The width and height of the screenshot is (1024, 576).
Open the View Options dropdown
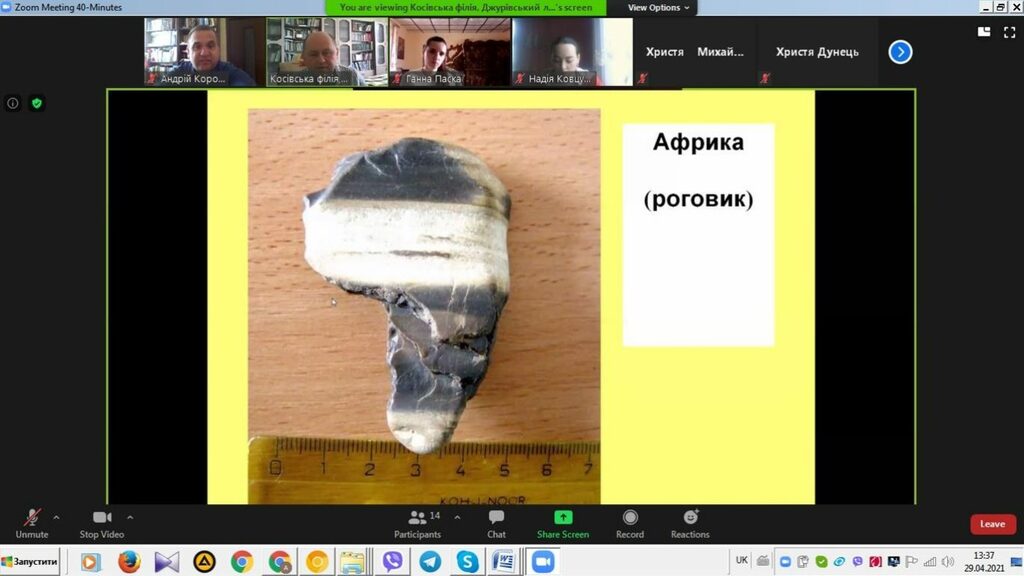657,7
